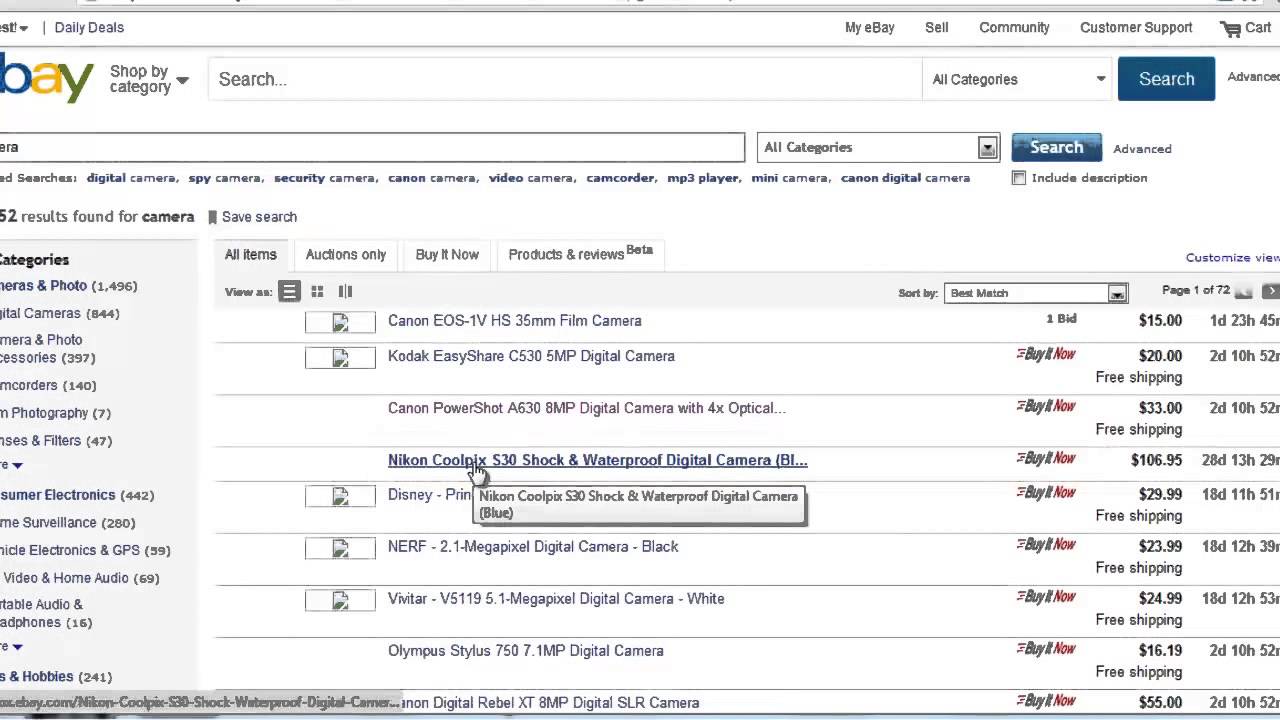This screenshot has height=720, width=1280.
Task: Select the Buy It Now tab
Action: point(447,255)
